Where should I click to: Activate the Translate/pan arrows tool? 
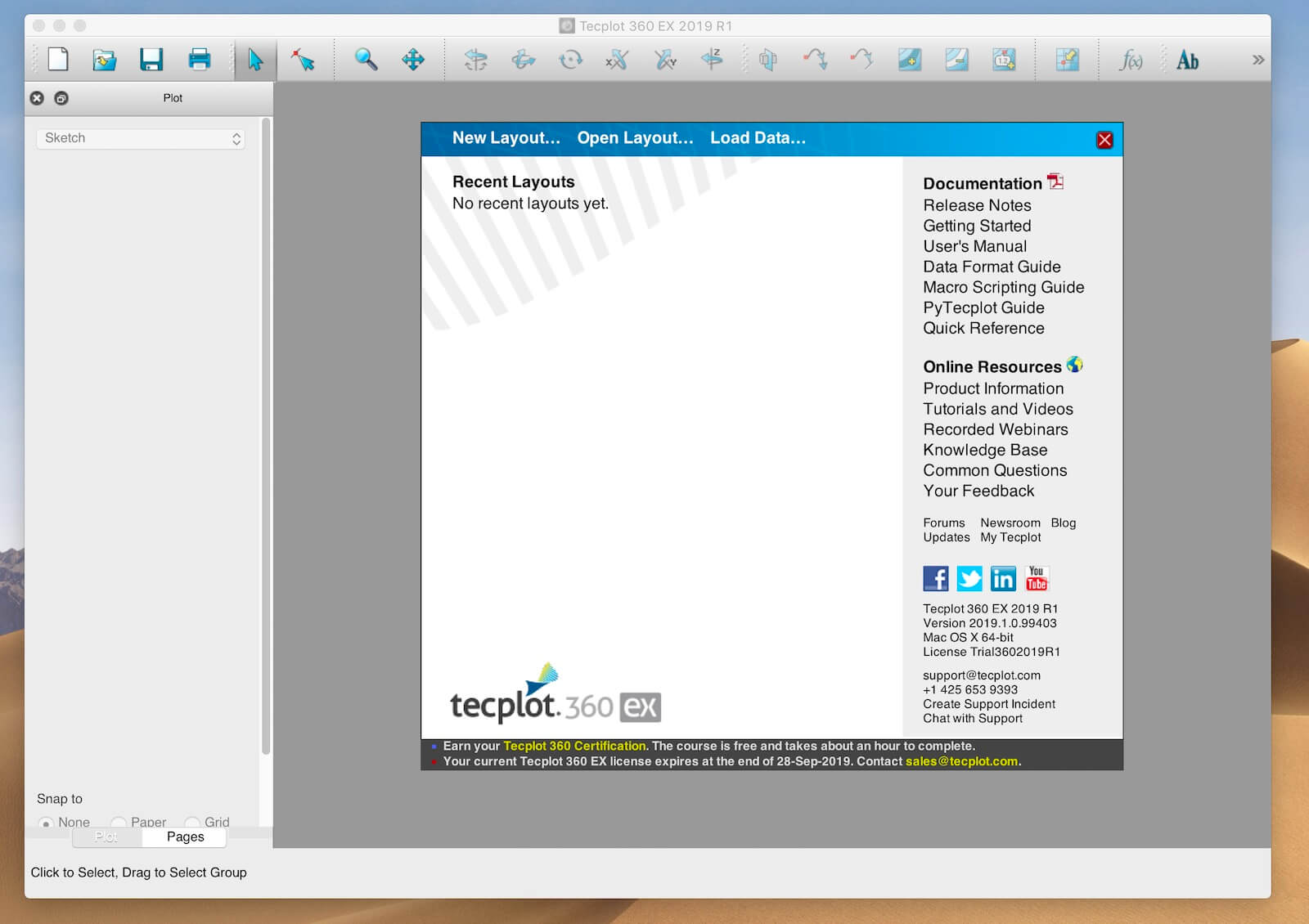pos(413,60)
